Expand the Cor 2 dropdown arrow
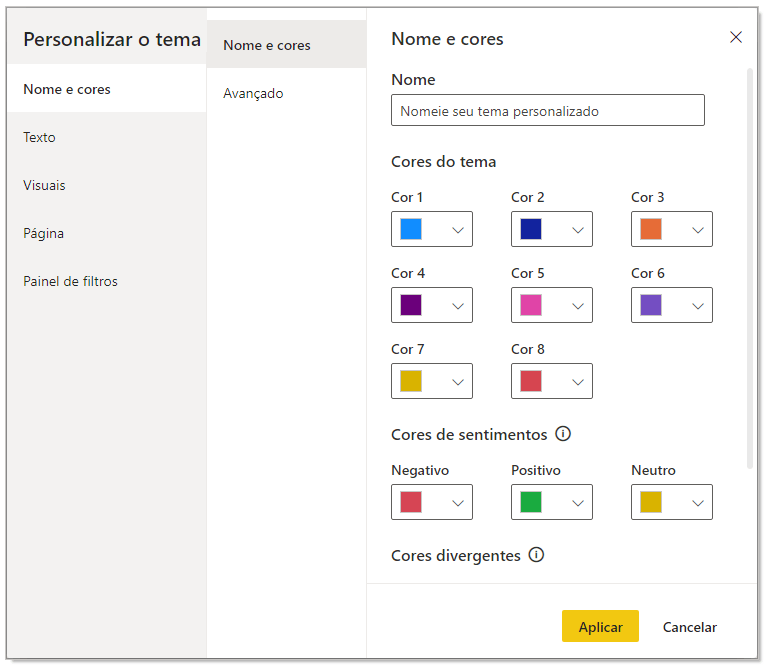This screenshot has height=665, width=765. pyautogui.click(x=578, y=230)
